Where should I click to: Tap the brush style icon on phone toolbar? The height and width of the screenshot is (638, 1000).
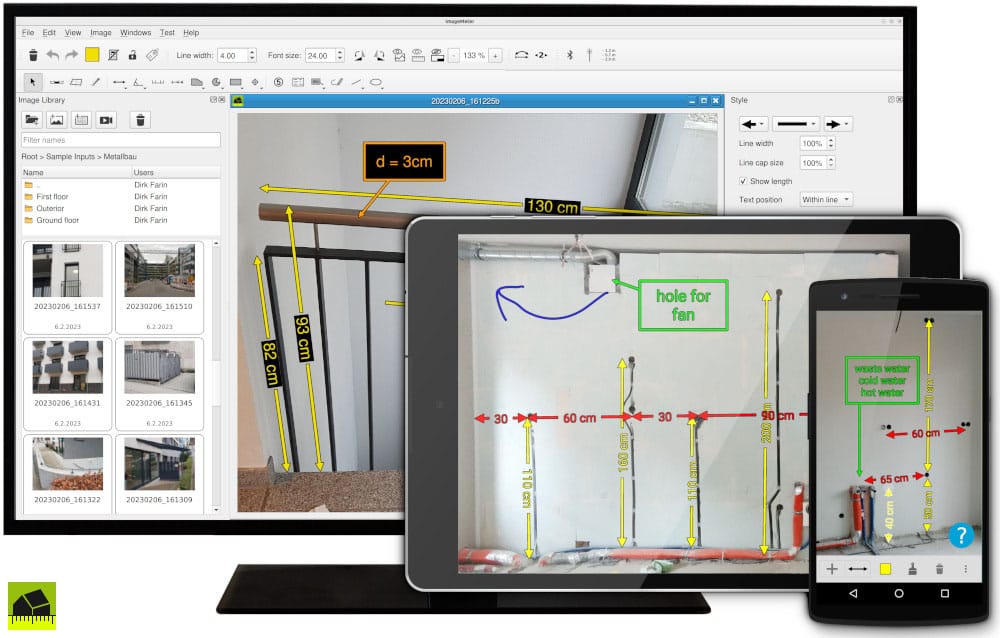click(912, 568)
